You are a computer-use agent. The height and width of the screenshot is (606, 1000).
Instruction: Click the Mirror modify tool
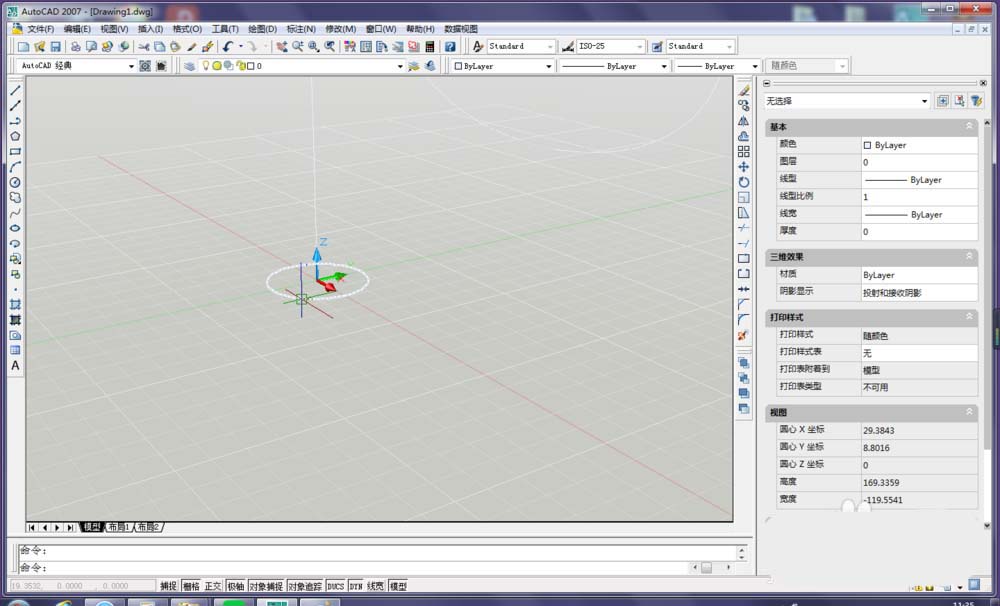[743, 121]
